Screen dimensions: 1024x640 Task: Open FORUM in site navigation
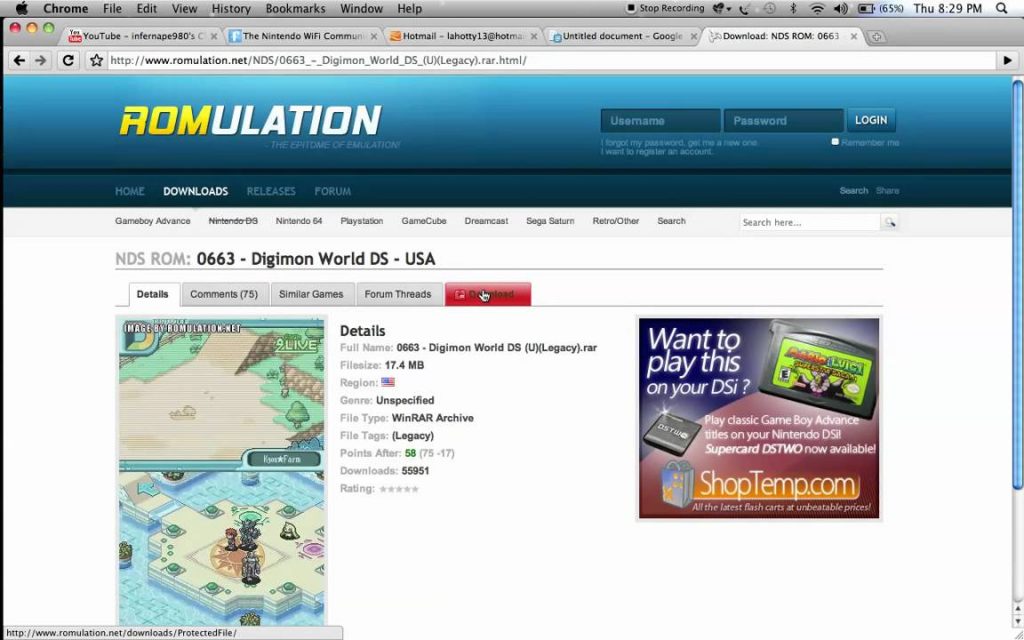332,191
